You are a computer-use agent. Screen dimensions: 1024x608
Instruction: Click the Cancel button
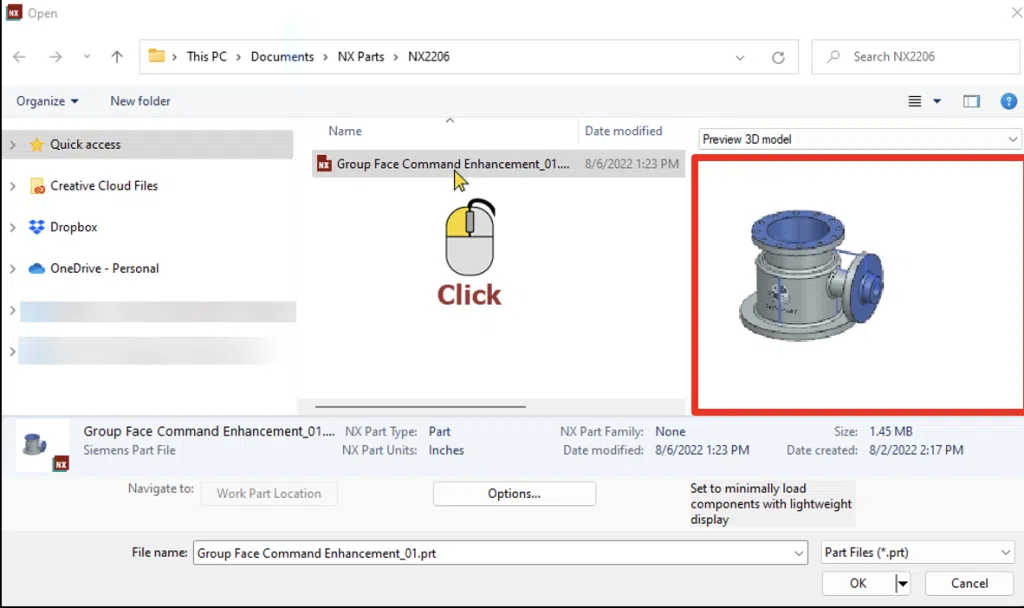[x=969, y=583]
